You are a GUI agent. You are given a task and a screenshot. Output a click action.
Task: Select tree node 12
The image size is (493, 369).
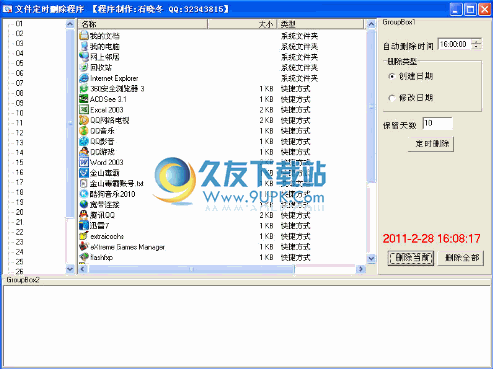point(19,133)
